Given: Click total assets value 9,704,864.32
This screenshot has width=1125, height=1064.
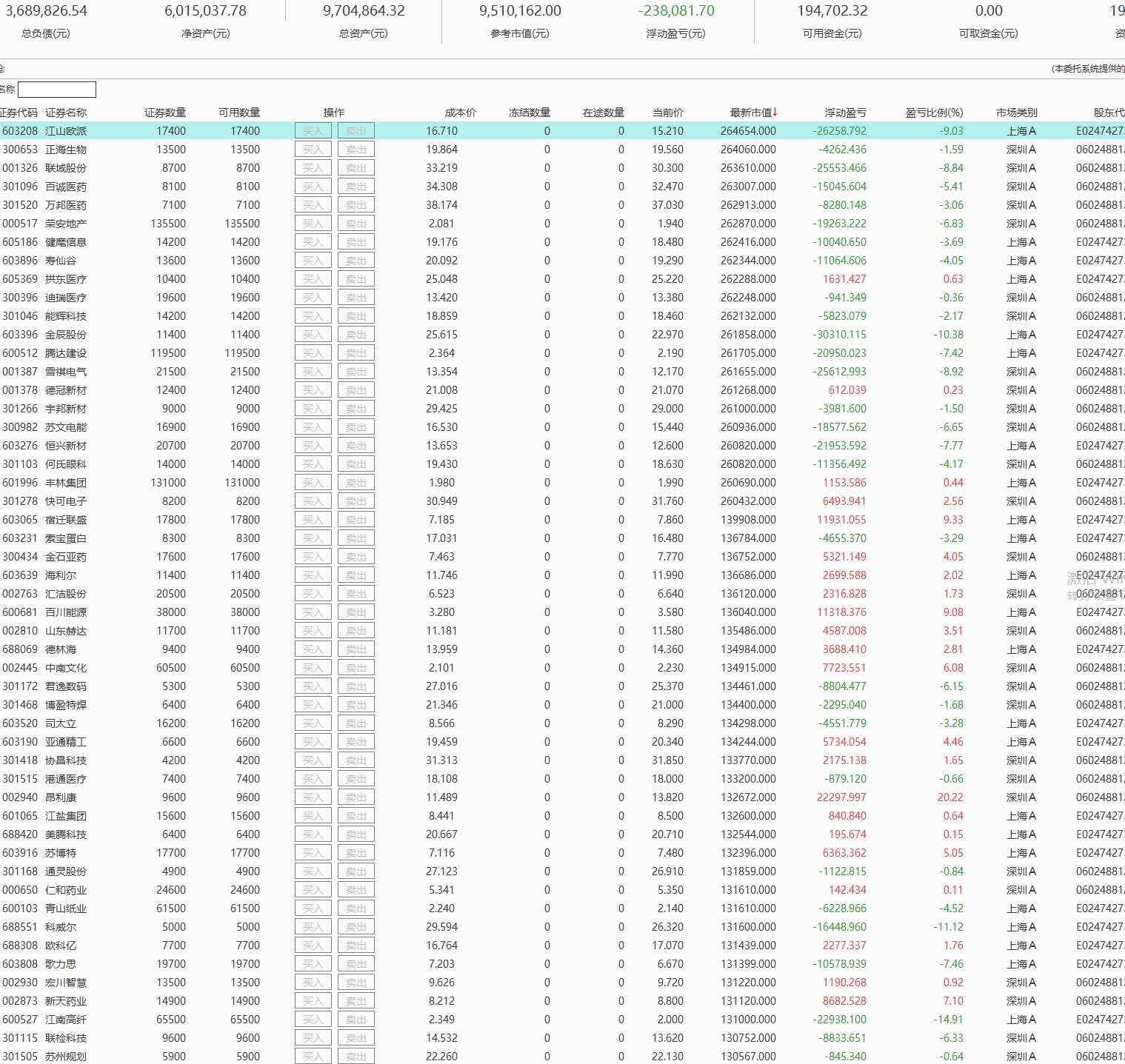Looking at the screenshot, I should click(364, 11).
